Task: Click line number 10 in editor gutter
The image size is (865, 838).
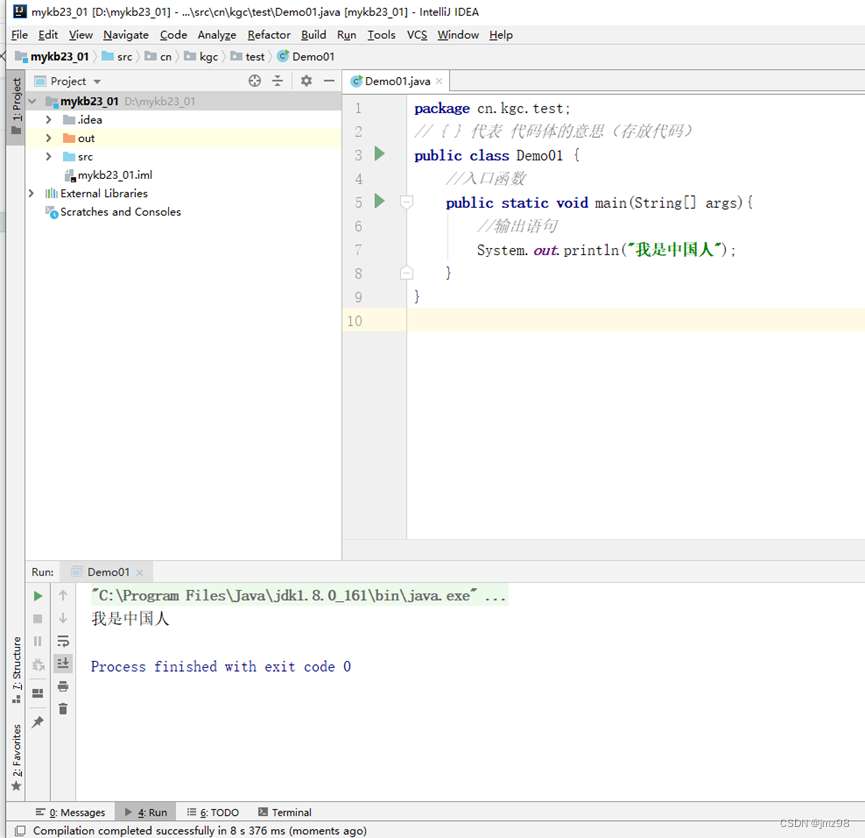Action: coord(355,320)
